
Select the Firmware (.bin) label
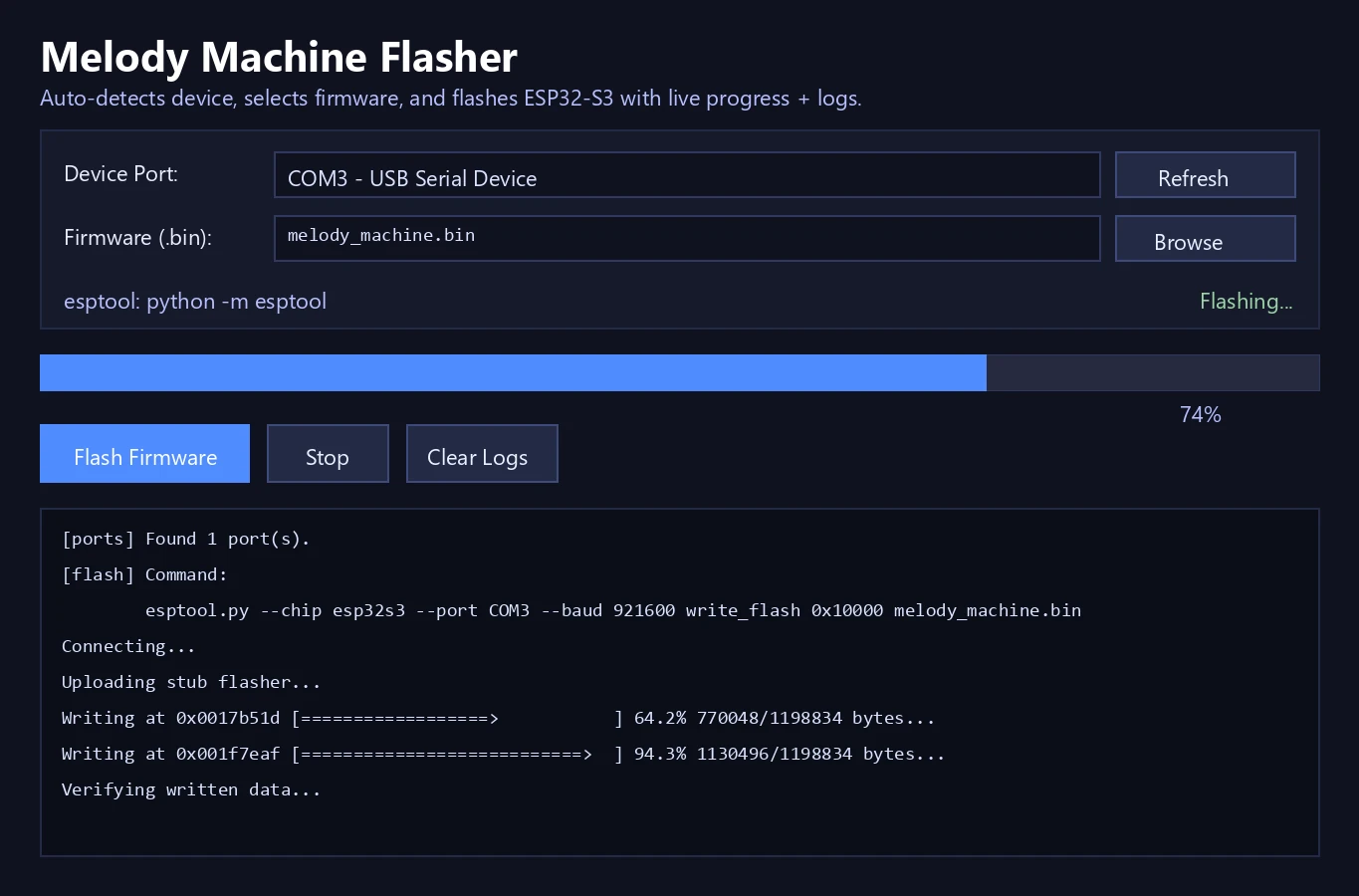pyautogui.click(x=137, y=238)
